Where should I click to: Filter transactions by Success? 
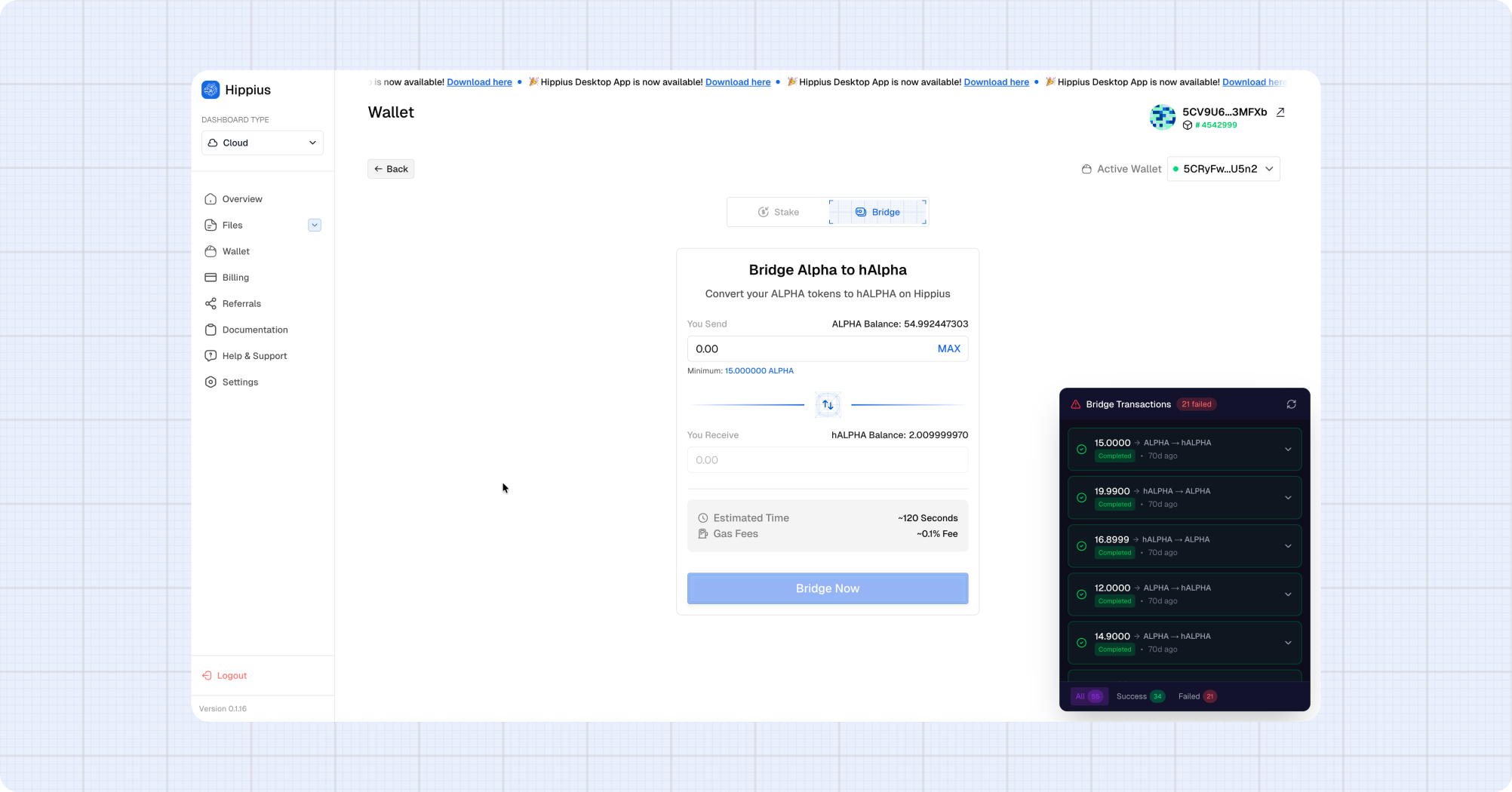pyautogui.click(x=1140, y=696)
